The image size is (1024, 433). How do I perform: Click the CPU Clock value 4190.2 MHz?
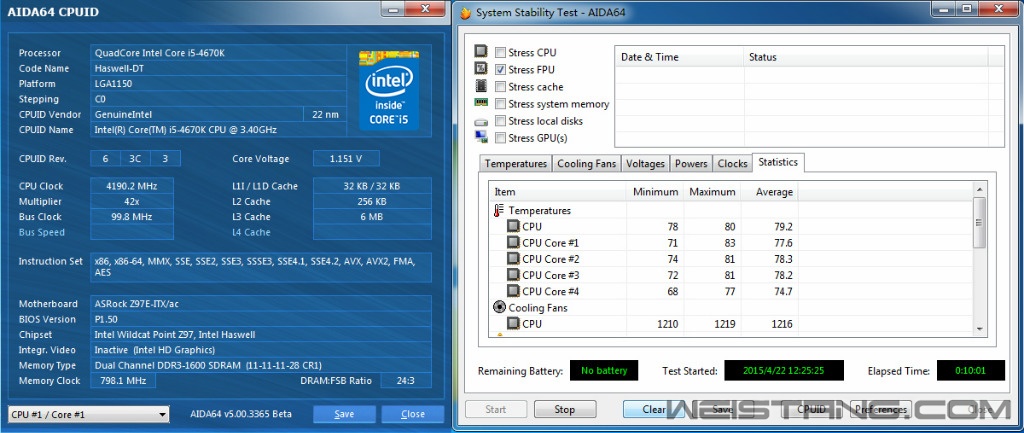(x=132, y=185)
